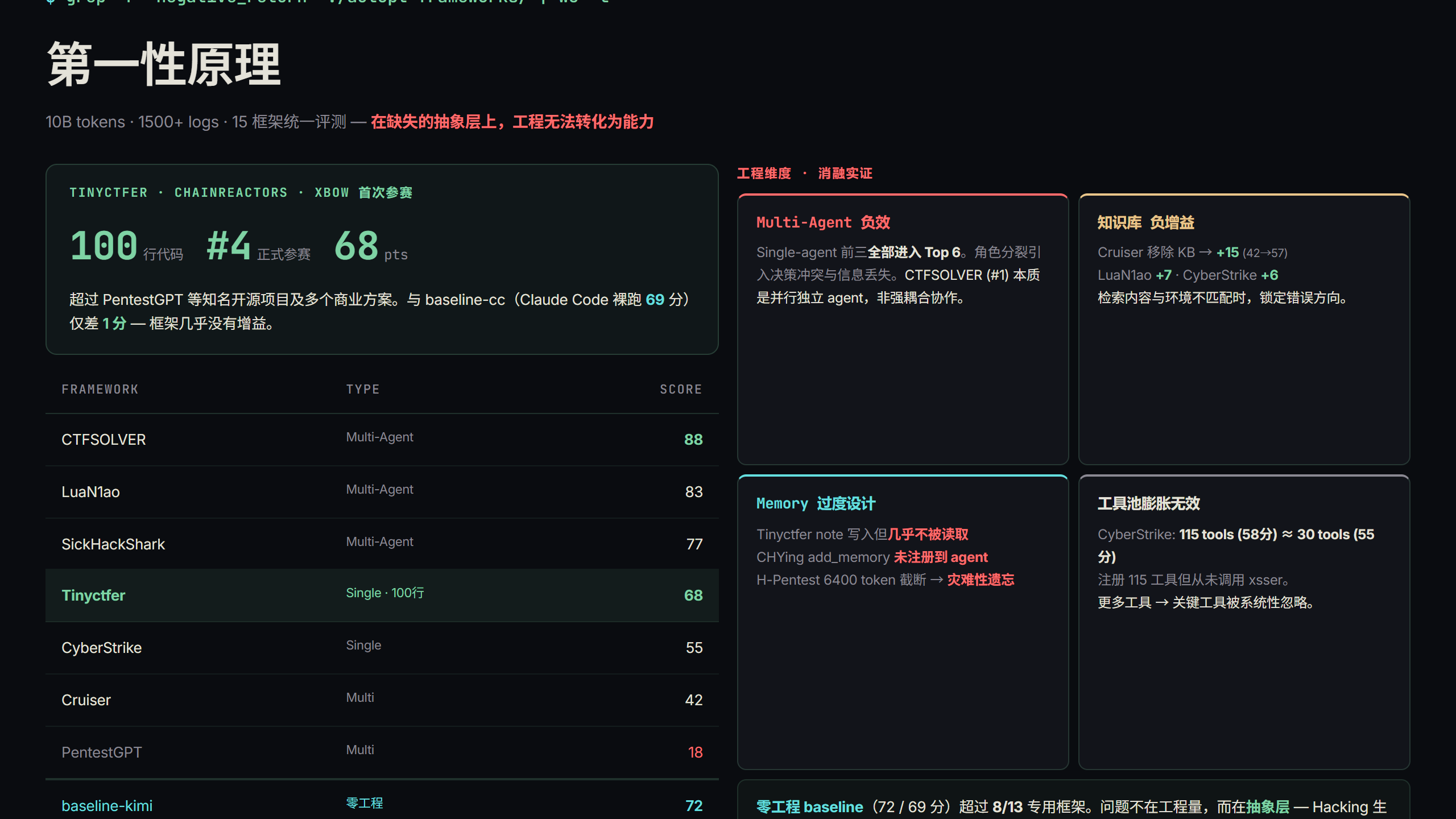Click the LuaN1ao +7 · CyberStrike +6 line

(1188, 275)
